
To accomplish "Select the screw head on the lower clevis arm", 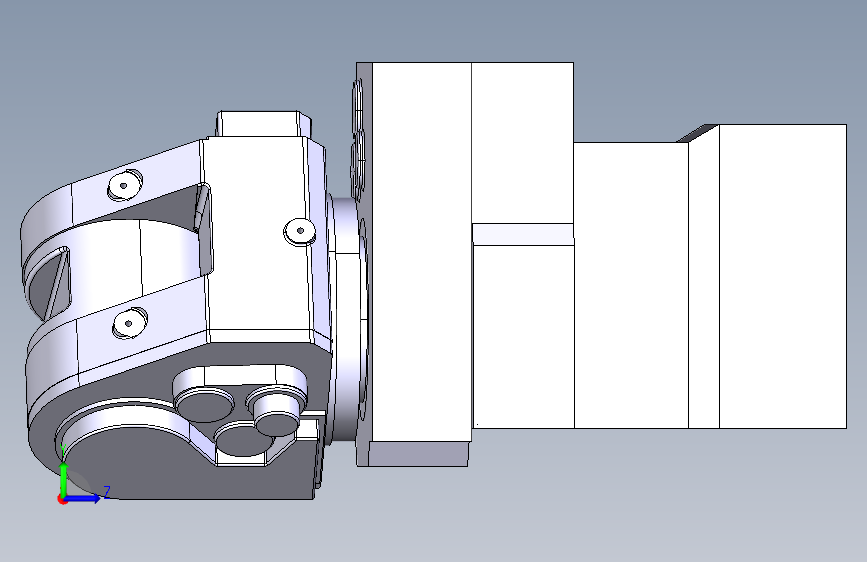I will tap(129, 322).
